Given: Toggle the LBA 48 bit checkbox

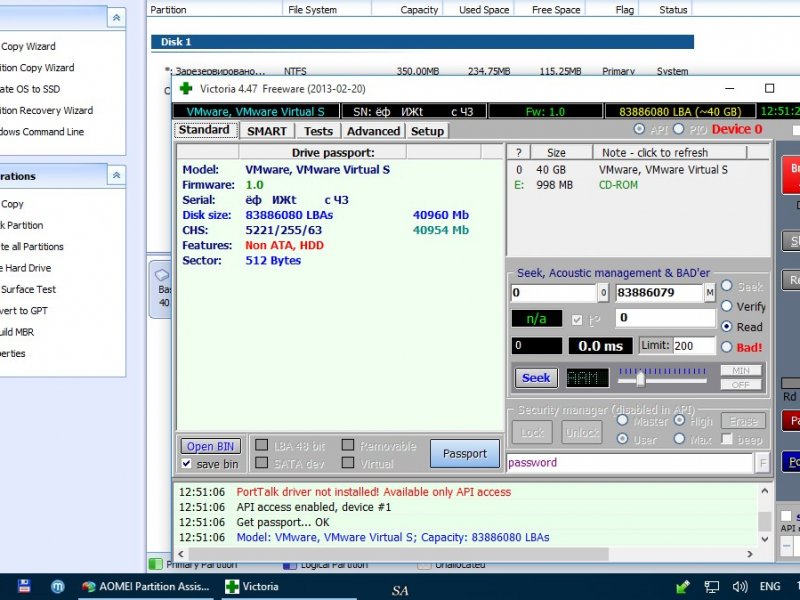Looking at the screenshot, I should tap(261, 445).
